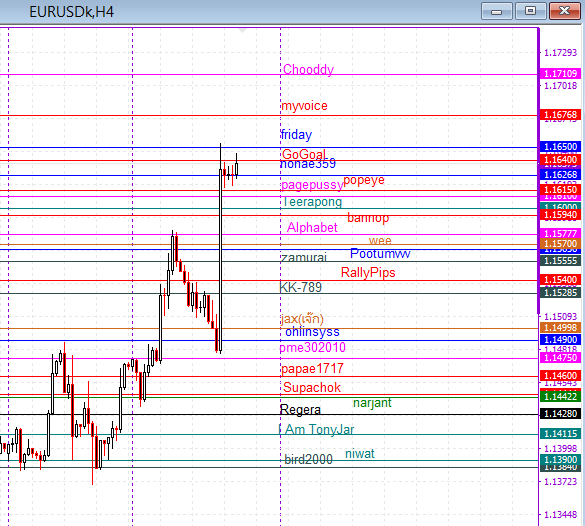Click the 1.15940 red price tag
Image resolution: width=585 pixels, height=526 pixels.
click(x=560, y=215)
